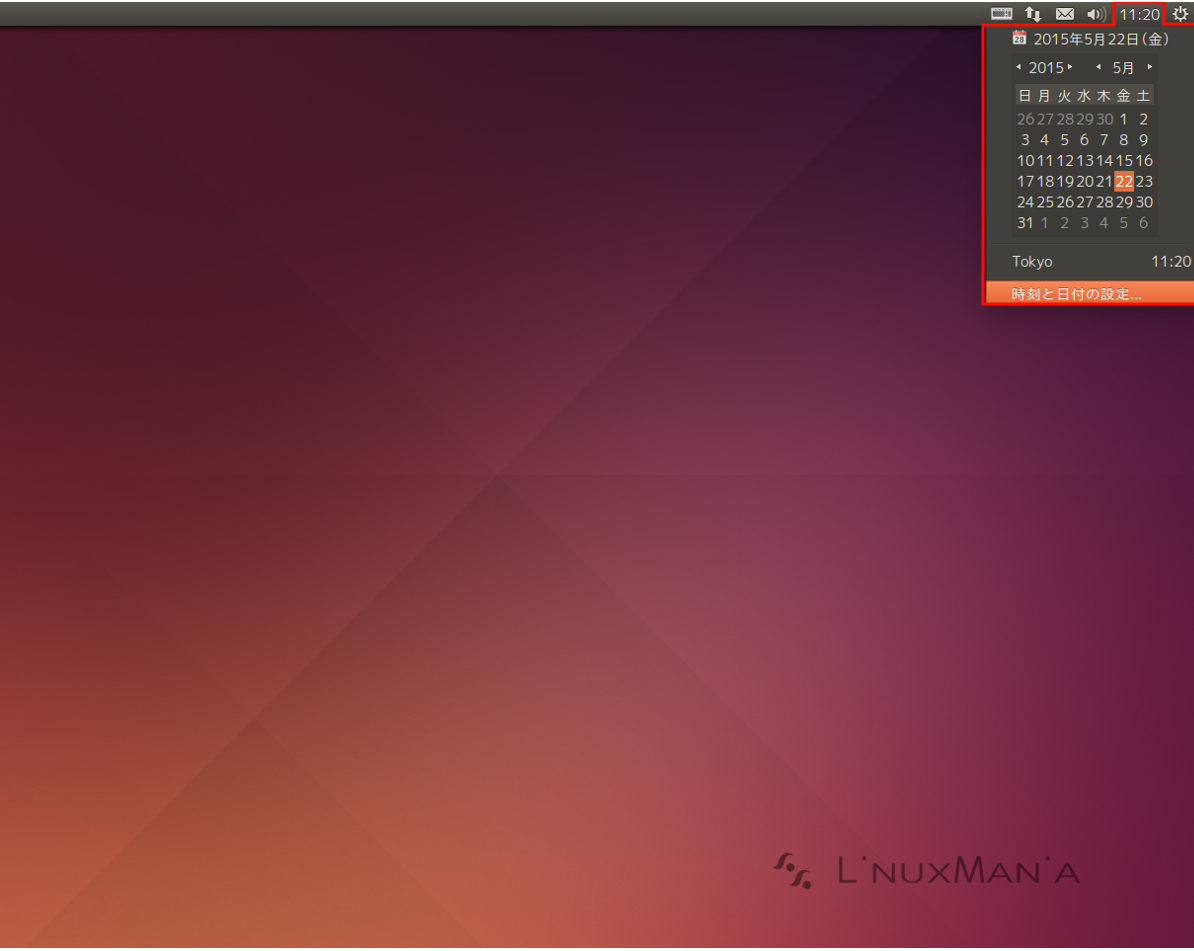This screenshot has height=951, width=1194.
Task: Open the sound volume indicator
Action: click(1097, 14)
